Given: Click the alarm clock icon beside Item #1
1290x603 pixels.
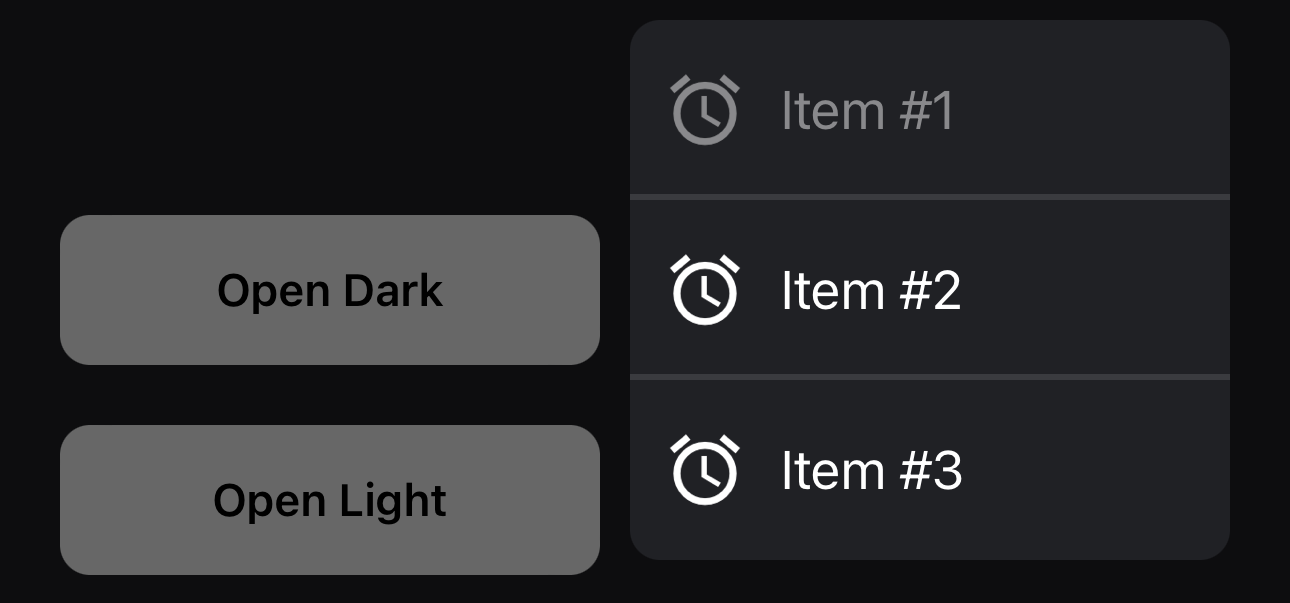Looking at the screenshot, I should (x=704, y=110).
